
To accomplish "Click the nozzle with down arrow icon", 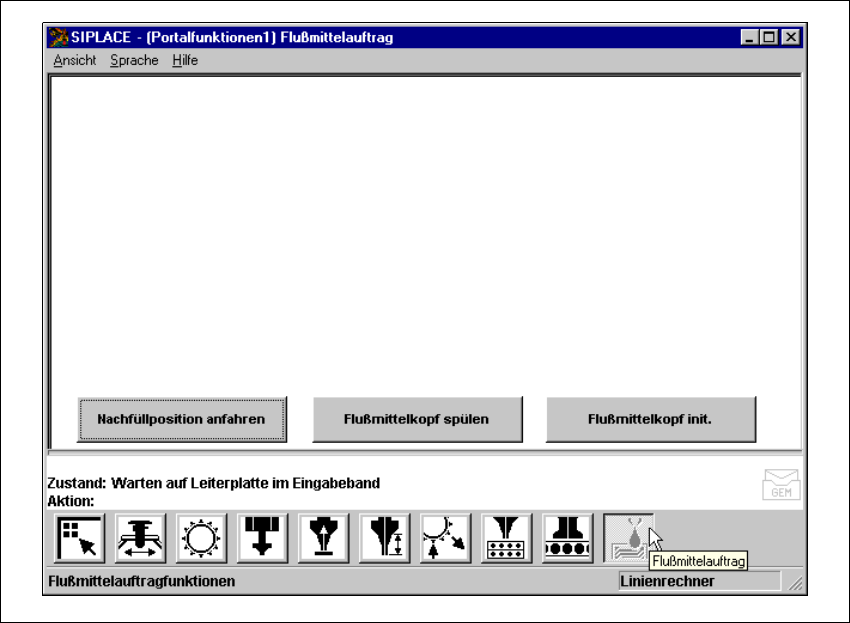I will [x=262, y=538].
